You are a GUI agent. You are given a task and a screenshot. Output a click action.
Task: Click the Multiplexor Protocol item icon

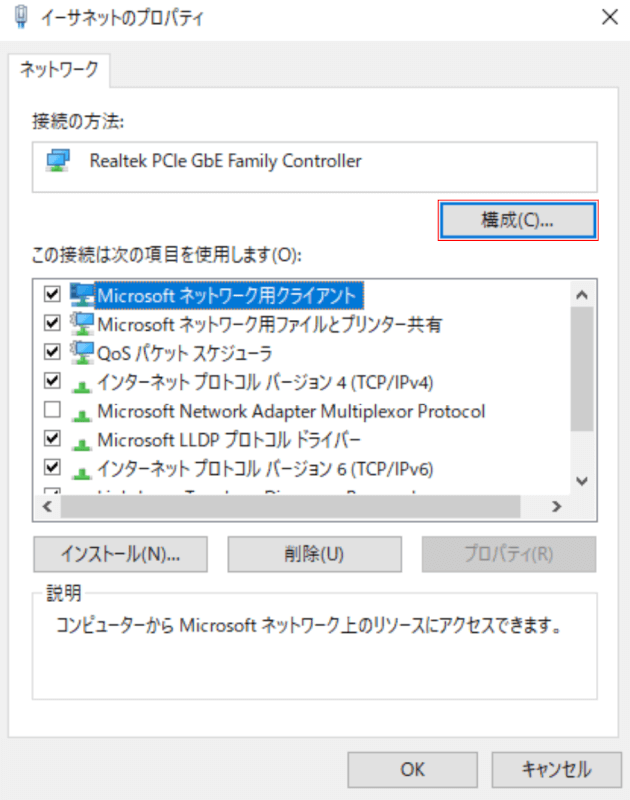point(81,411)
